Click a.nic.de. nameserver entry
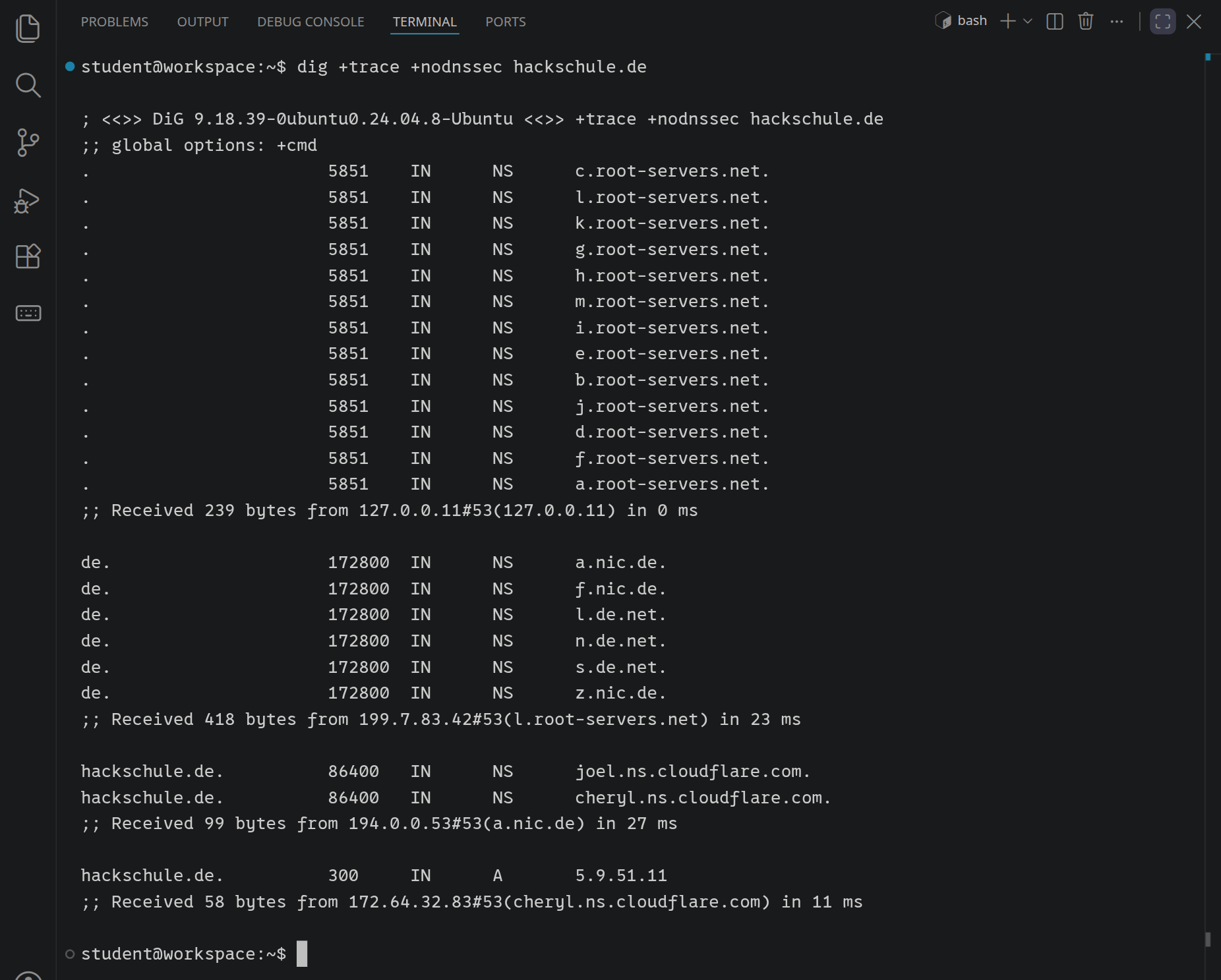Screen dimensions: 1221x980 [x=620, y=562]
